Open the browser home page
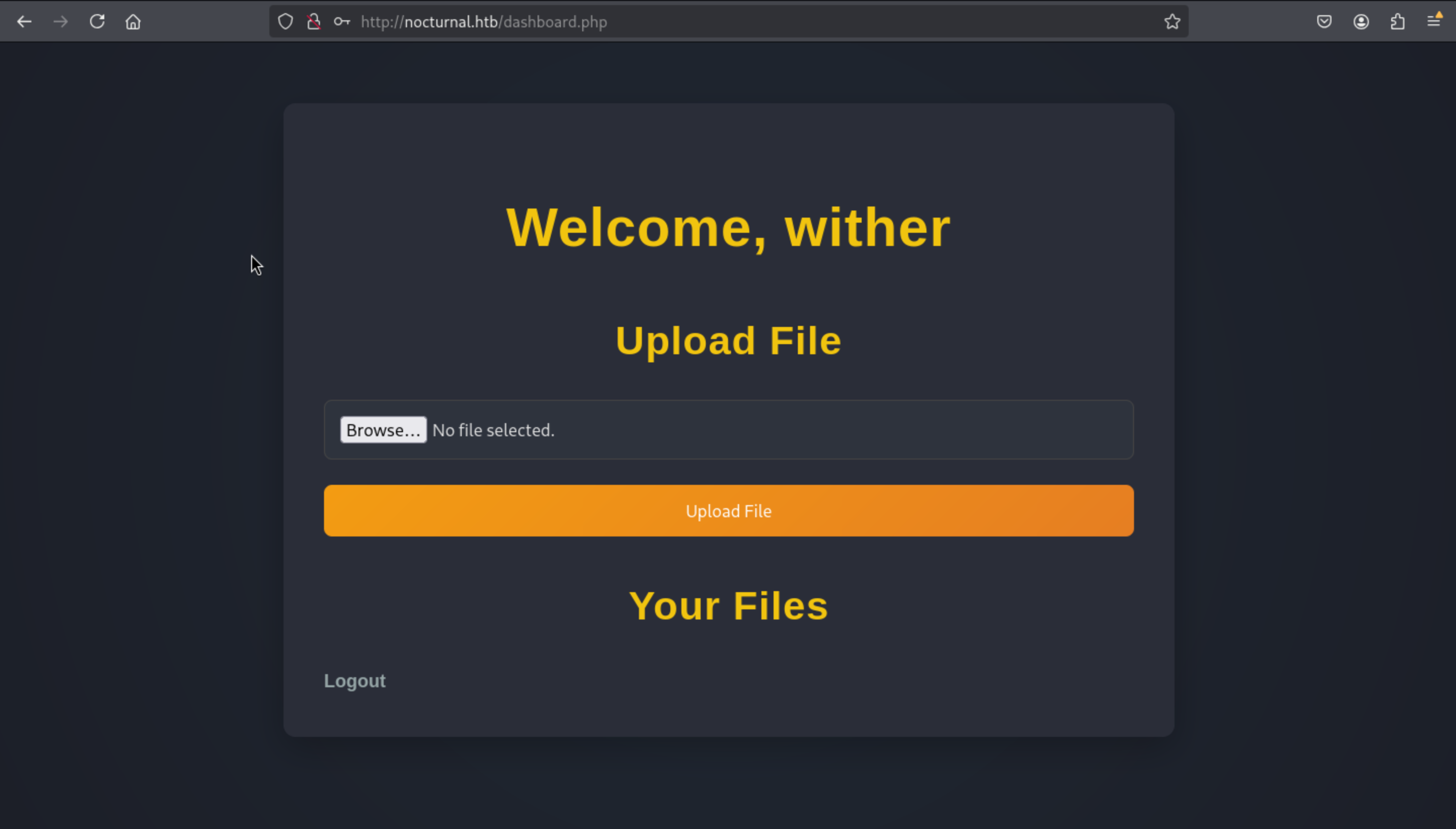1456x829 pixels. [x=133, y=22]
